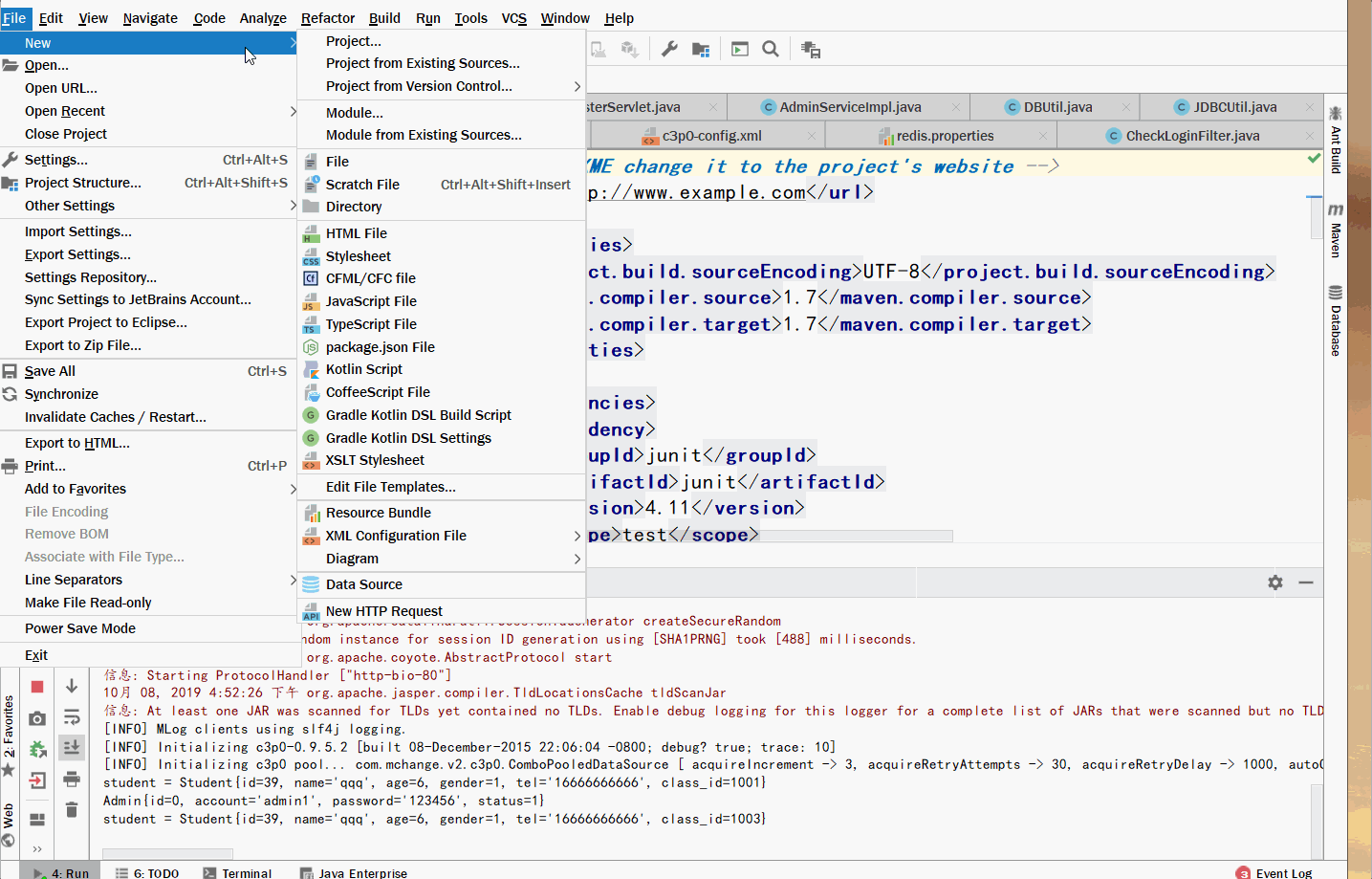Viewport: 1372px width, 879px height.
Task: Expand Project from Version Control submenu
Action: (x=577, y=86)
